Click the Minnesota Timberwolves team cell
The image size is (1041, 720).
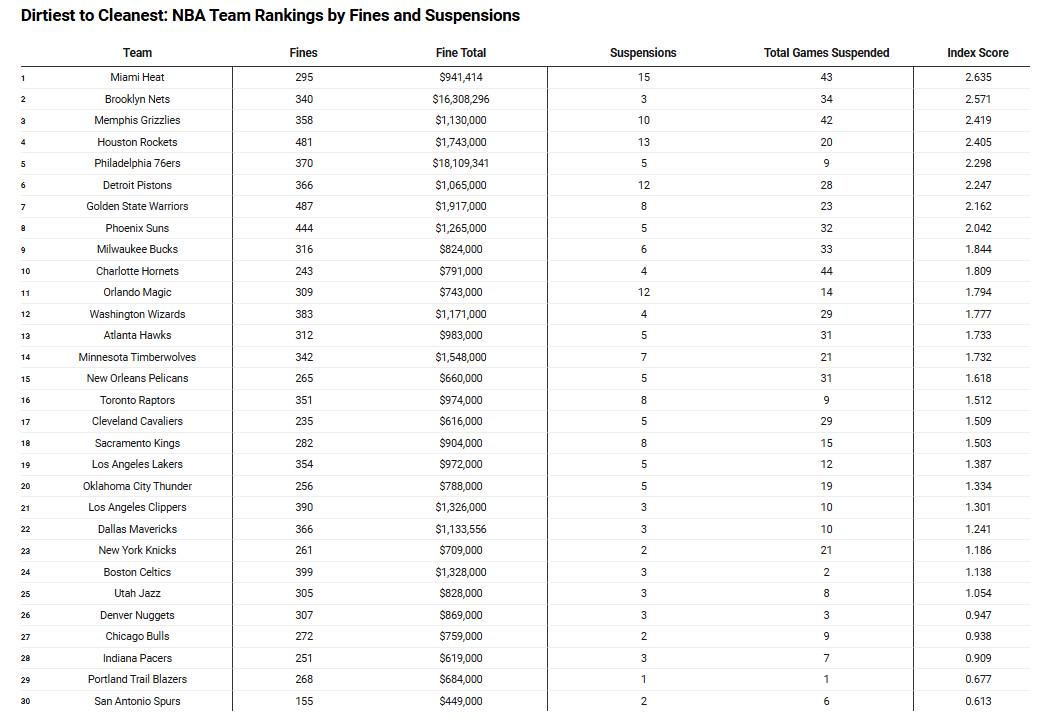click(x=137, y=357)
